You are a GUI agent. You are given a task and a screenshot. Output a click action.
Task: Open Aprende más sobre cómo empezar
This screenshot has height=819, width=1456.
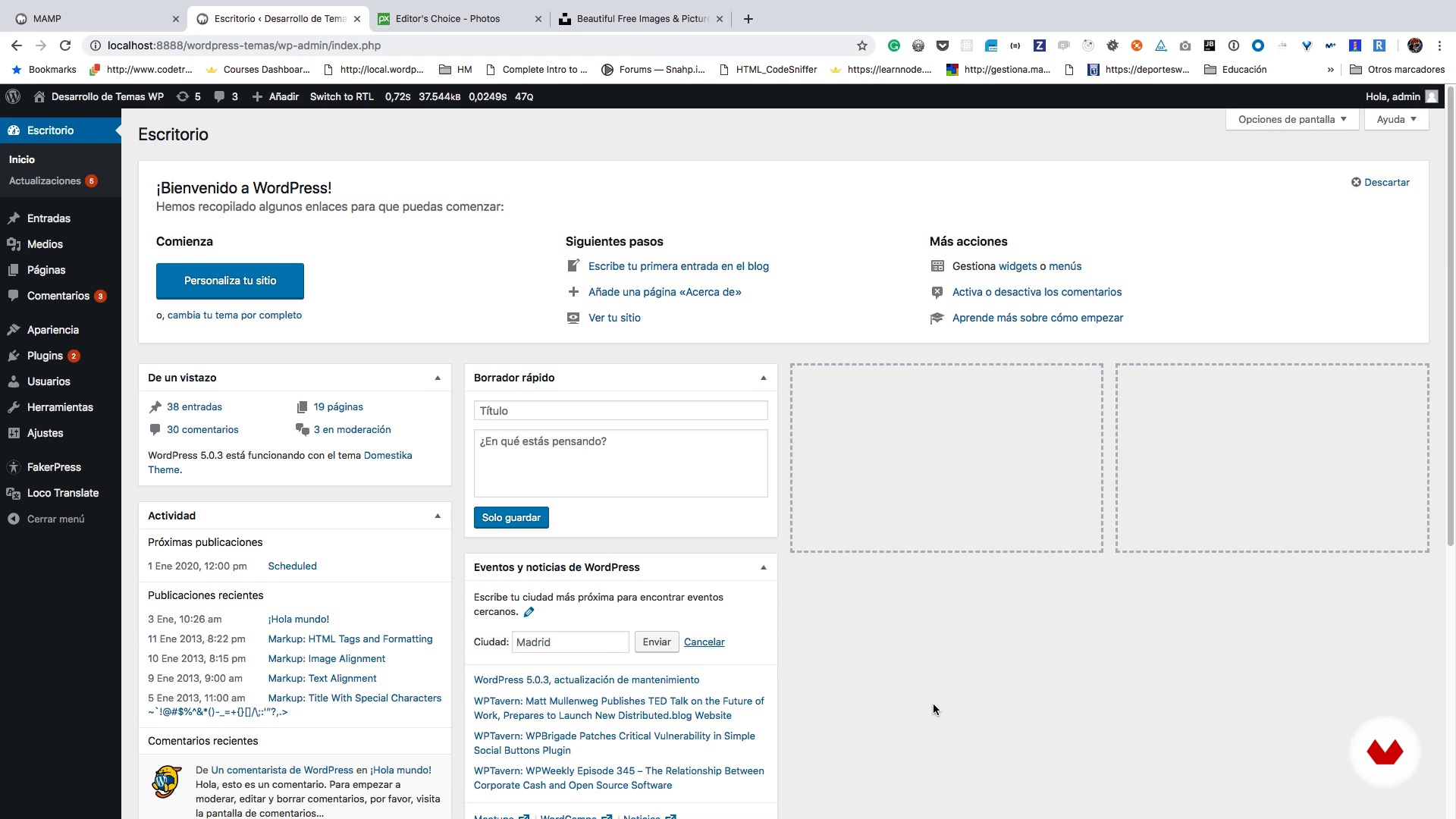coord(1037,318)
